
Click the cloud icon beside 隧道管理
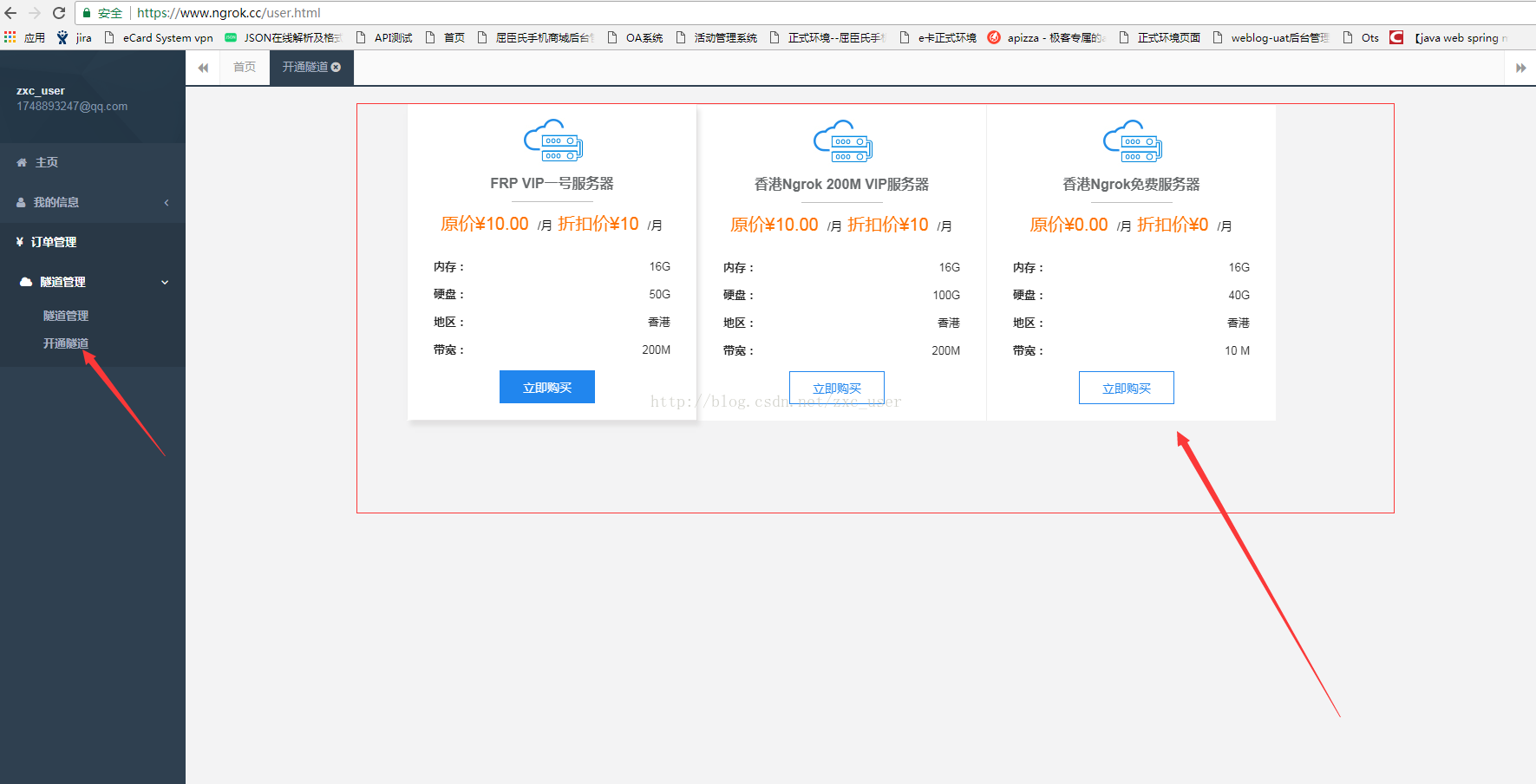[26, 282]
